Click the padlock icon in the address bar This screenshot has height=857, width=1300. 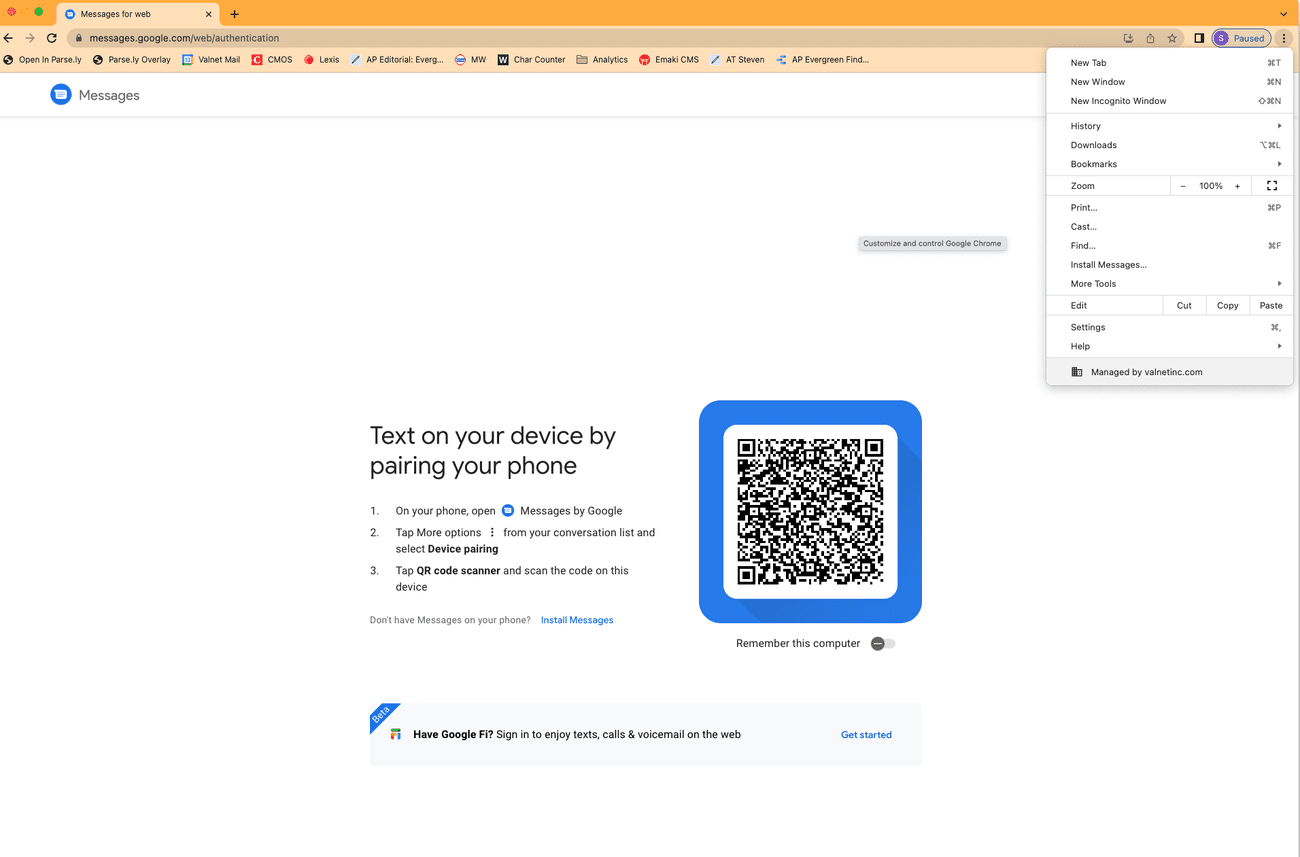(x=78, y=37)
